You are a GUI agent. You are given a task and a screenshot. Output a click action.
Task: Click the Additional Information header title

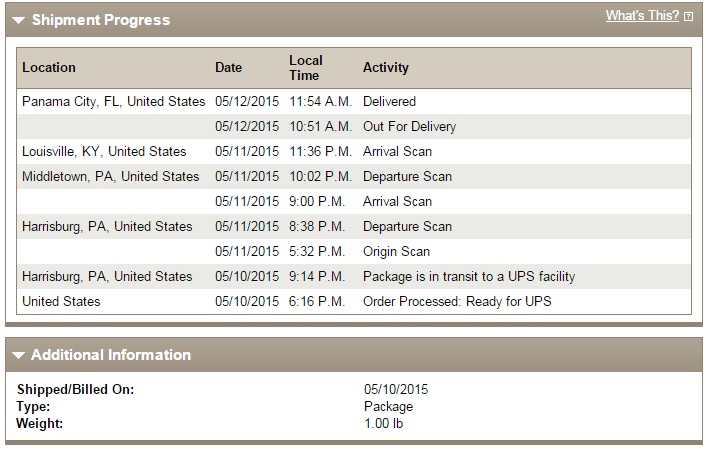111,355
